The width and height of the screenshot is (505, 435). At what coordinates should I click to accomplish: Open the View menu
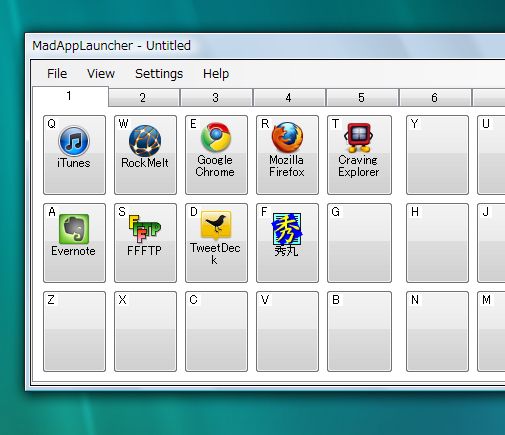click(x=101, y=74)
